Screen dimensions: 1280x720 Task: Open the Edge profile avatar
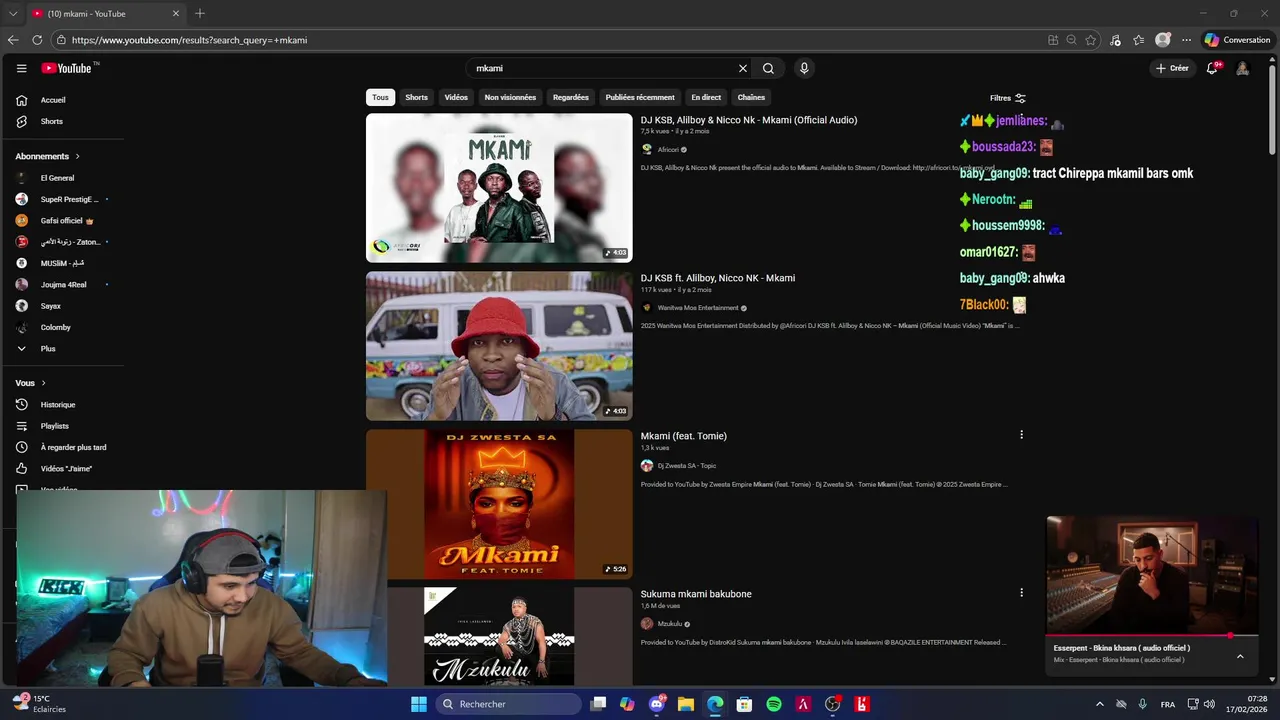click(x=1163, y=40)
